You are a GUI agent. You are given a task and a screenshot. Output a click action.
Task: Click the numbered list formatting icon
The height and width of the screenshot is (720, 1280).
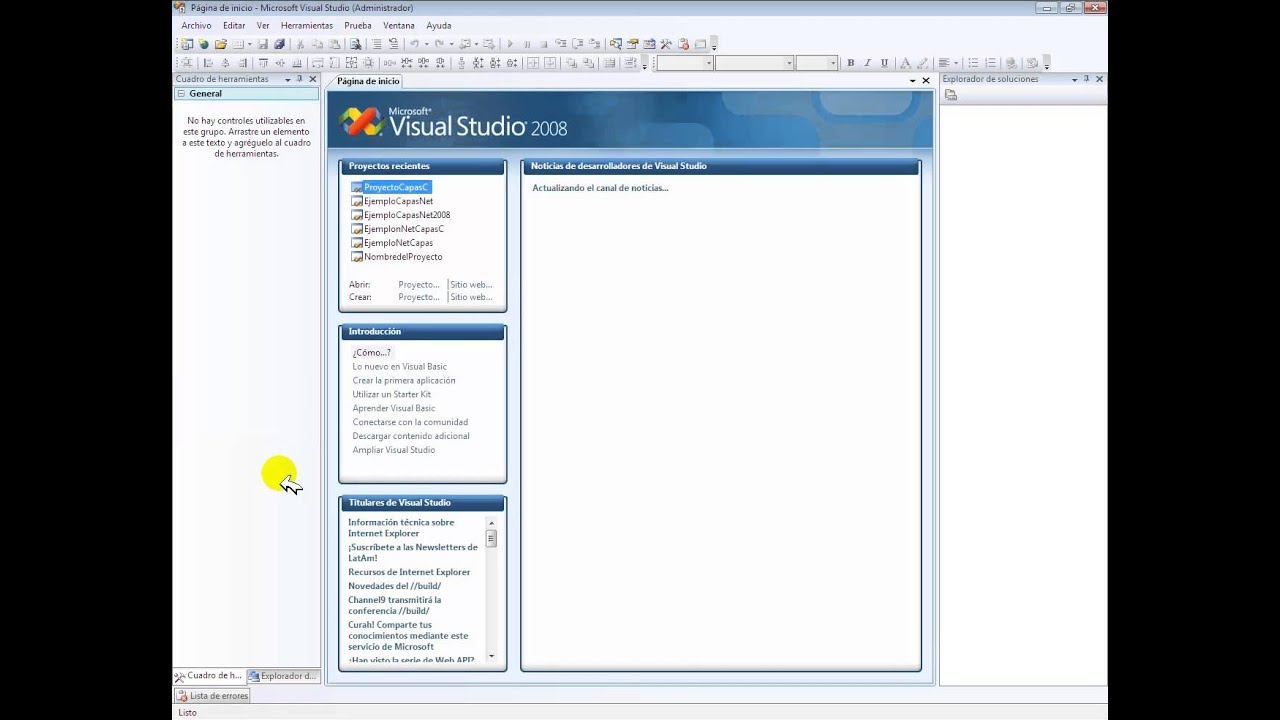click(x=991, y=63)
